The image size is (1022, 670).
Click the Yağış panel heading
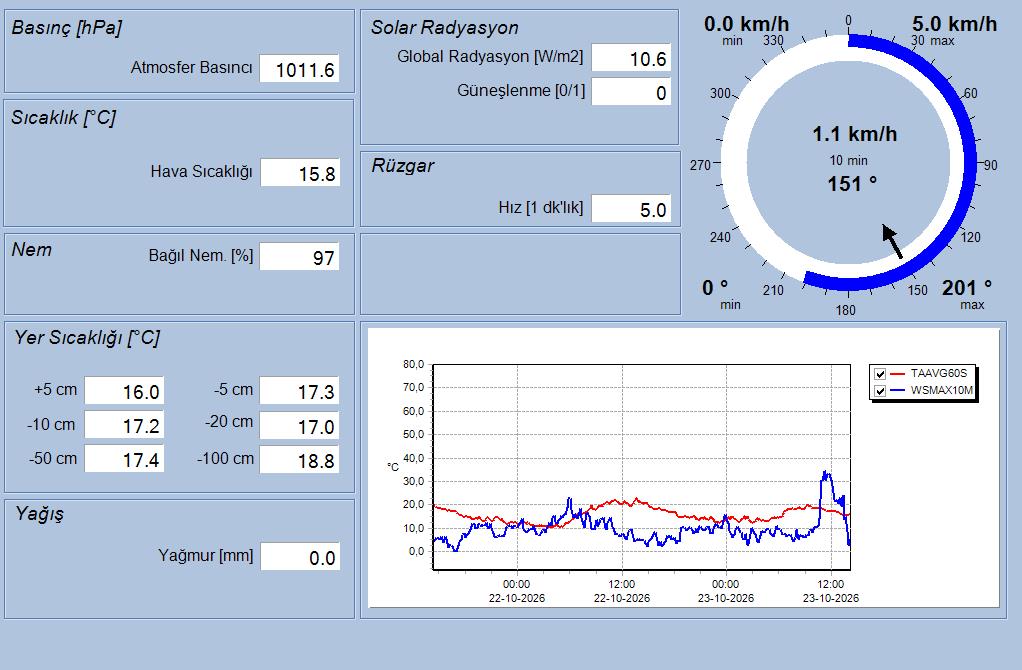[x=40, y=514]
